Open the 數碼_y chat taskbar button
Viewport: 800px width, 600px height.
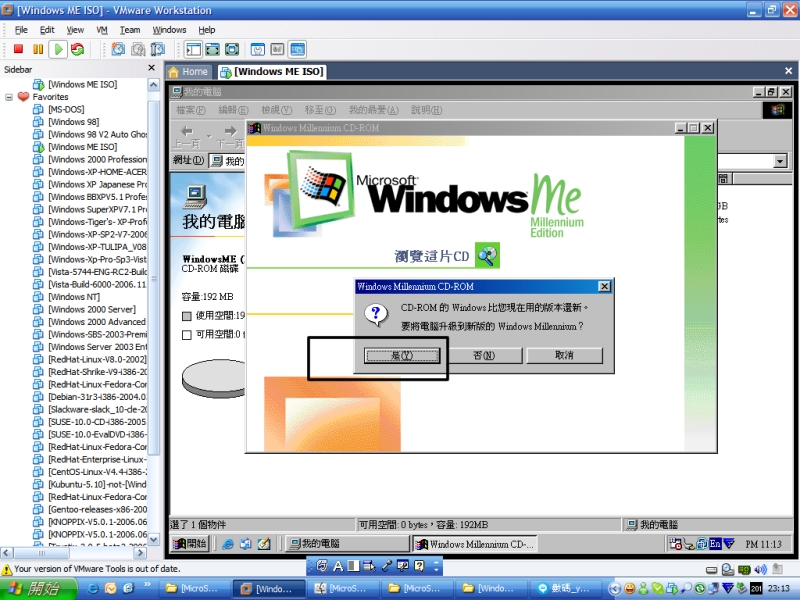[x=566, y=588]
